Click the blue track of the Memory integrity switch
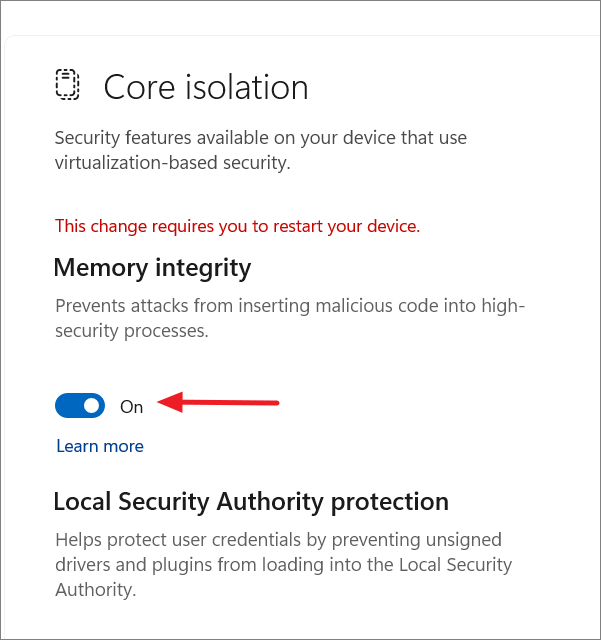The image size is (601, 640). click(x=68, y=405)
